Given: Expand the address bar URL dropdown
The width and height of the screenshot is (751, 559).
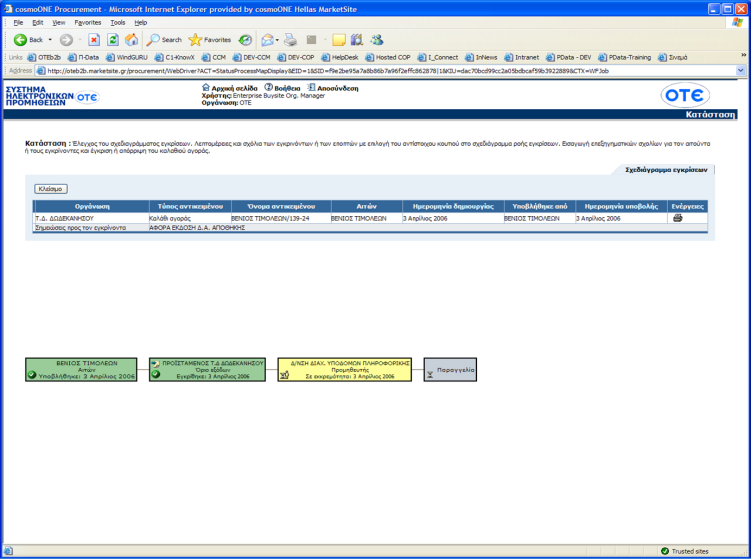Looking at the screenshot, I should pos(740,70).
